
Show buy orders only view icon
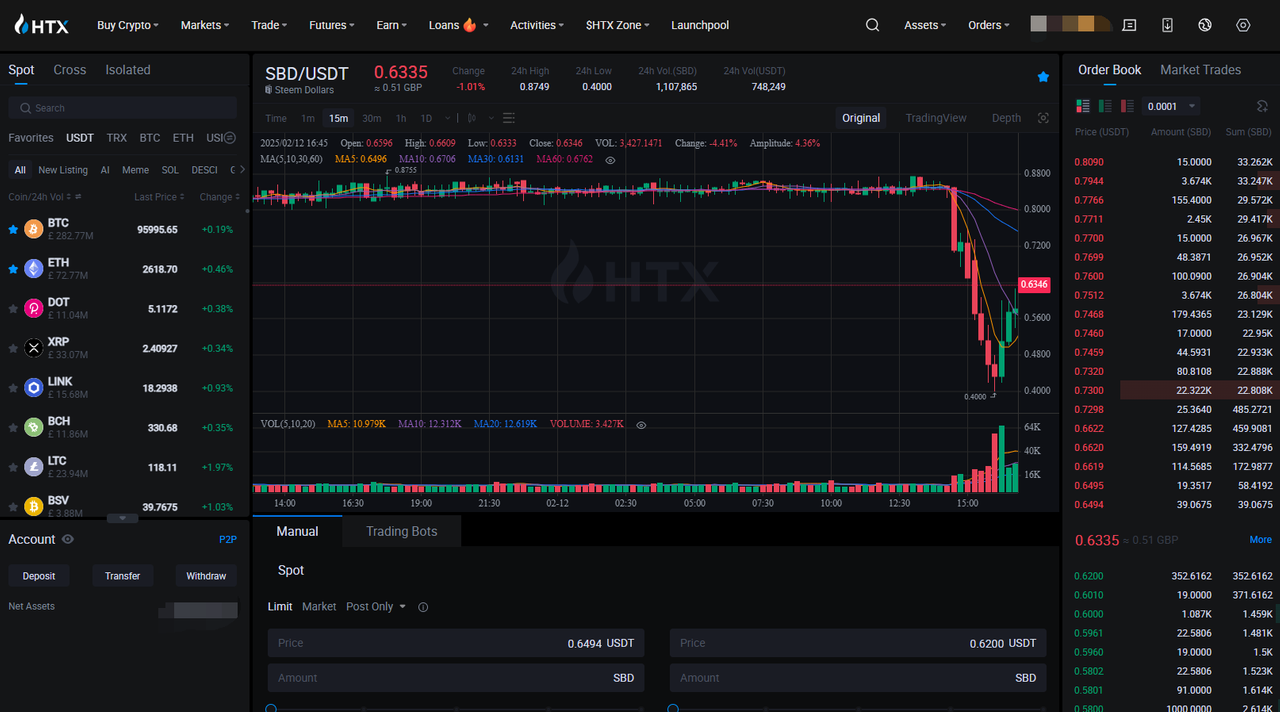[x=1105, y=106]
